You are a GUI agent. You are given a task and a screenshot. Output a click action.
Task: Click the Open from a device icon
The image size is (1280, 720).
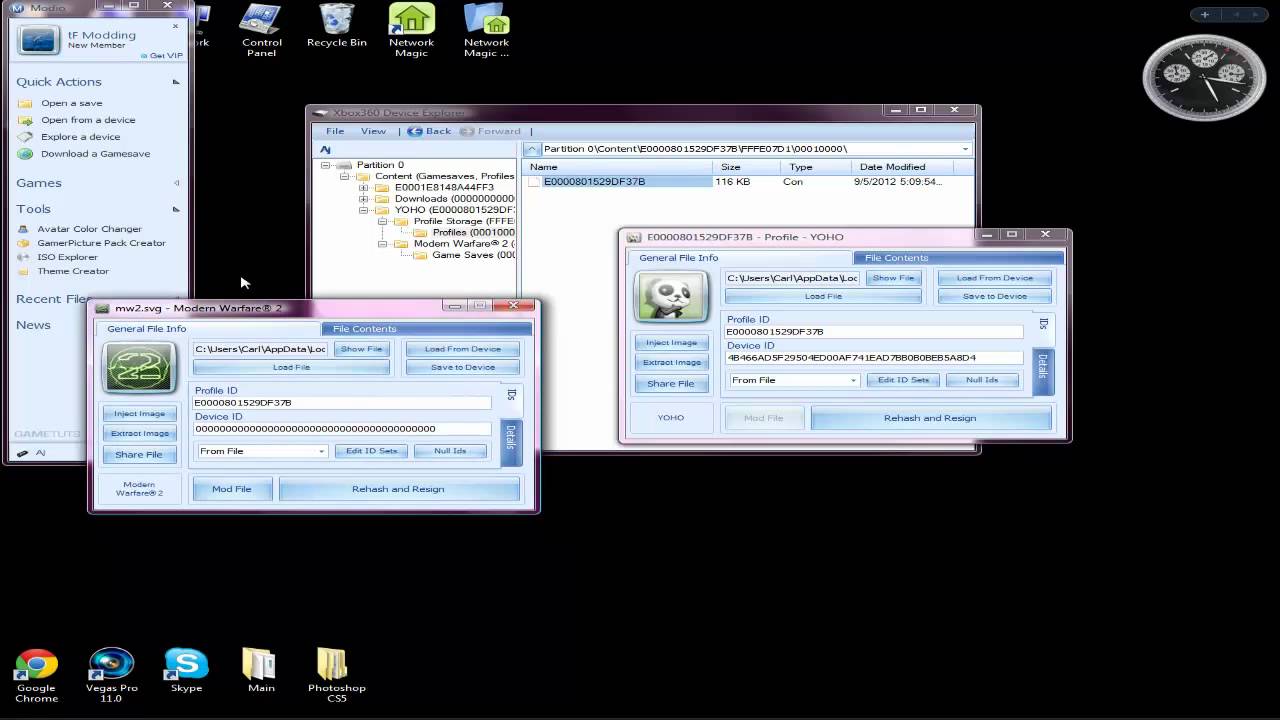tap(25, 120)
